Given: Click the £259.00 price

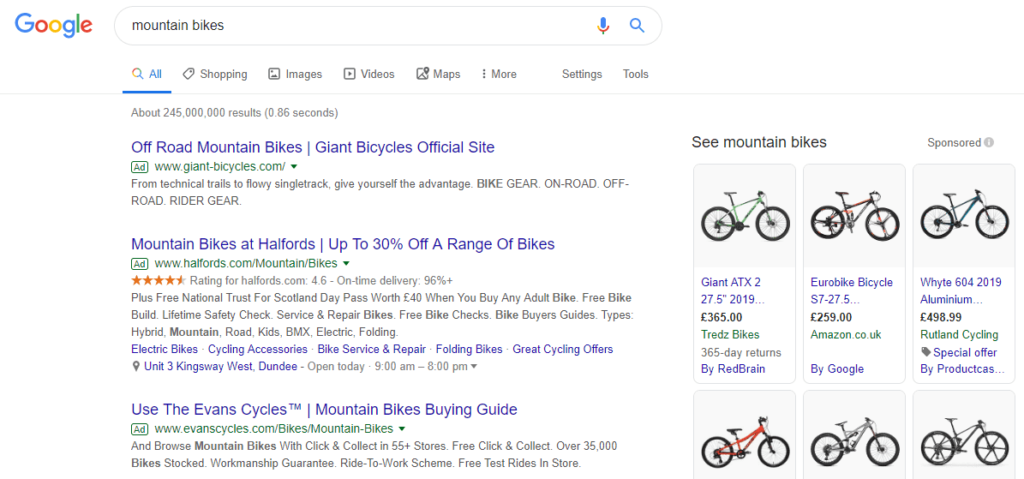Looking at the screenshot, I should [x=831, y=318].
